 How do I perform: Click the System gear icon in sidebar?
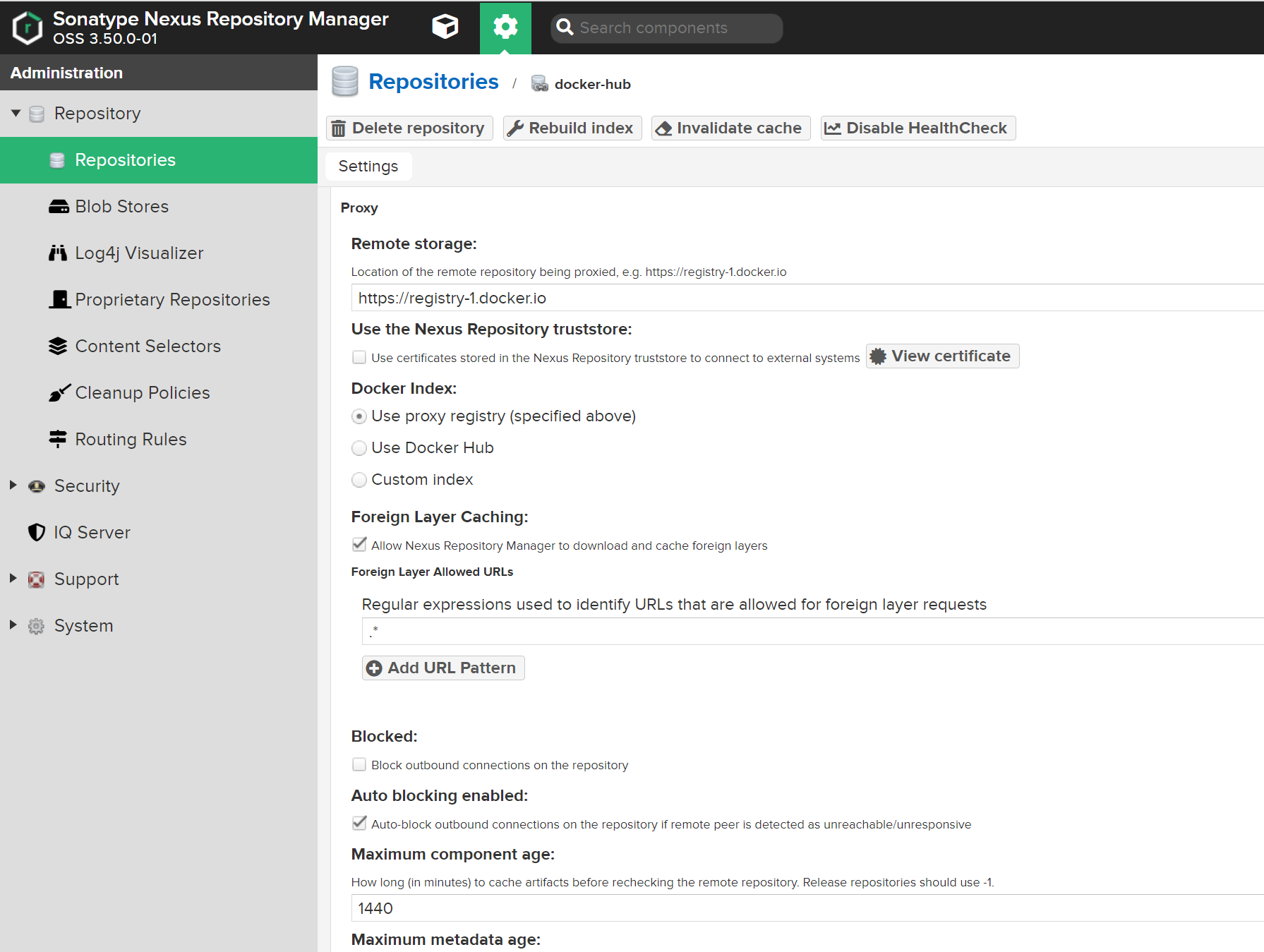click(36, 626)
